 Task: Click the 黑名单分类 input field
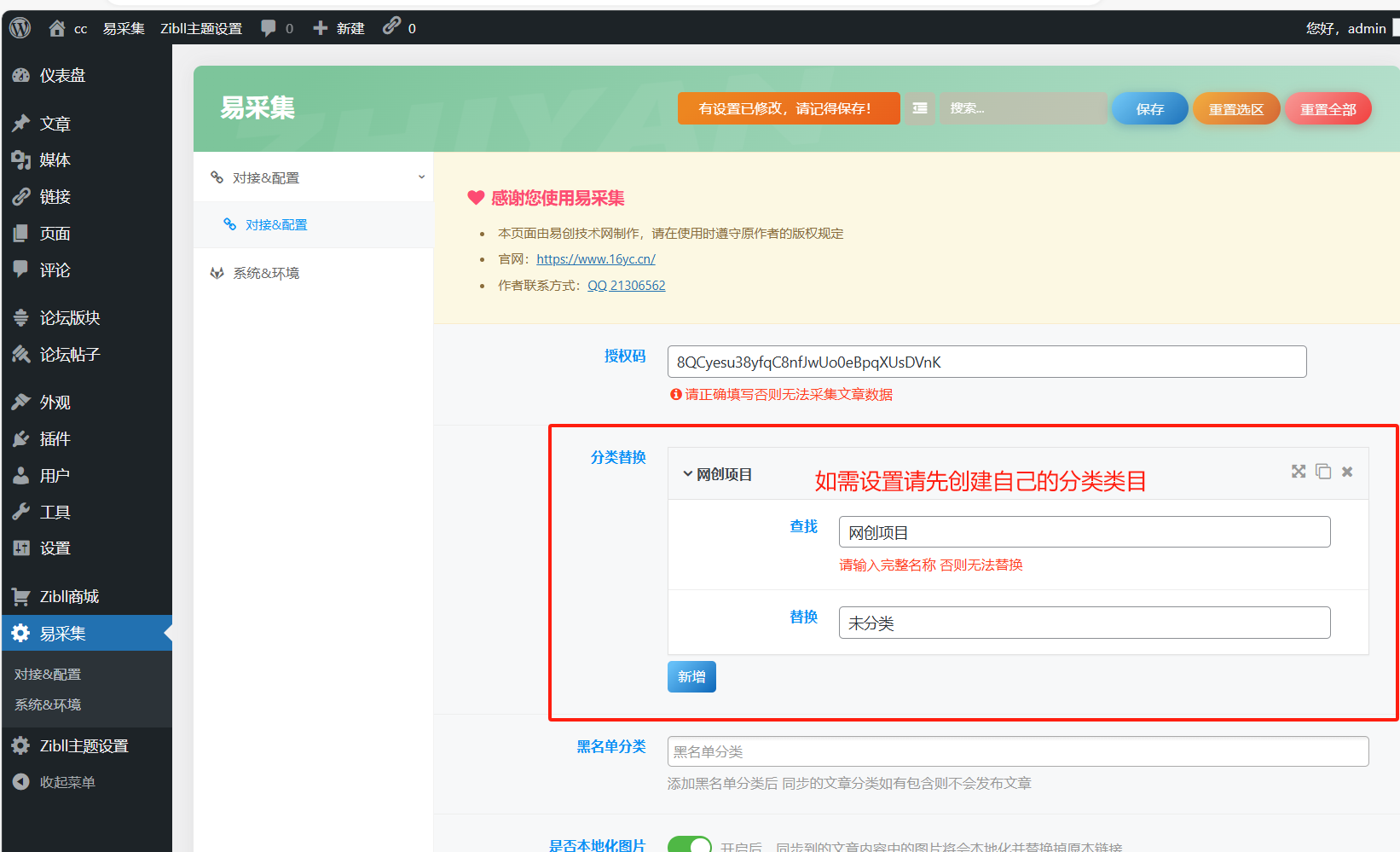[1018, 751]
